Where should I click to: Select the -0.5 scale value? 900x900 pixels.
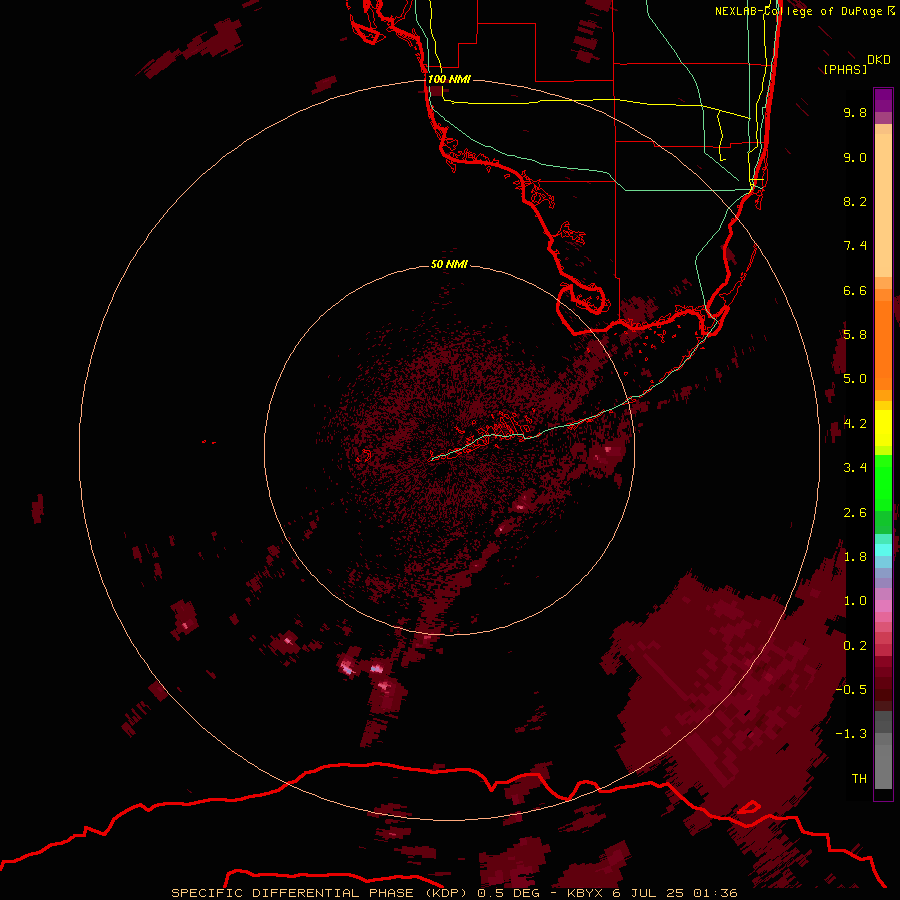pos(851,690)
